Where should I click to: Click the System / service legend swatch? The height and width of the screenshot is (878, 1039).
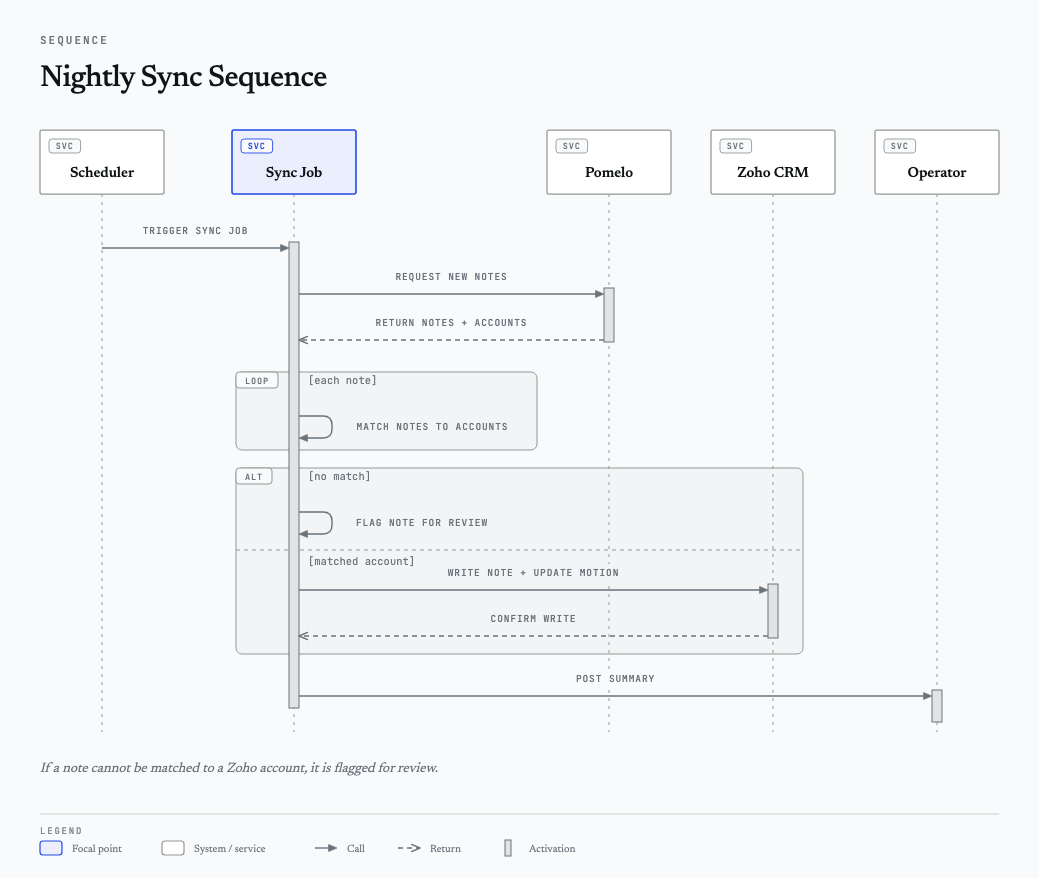[173, 848]
